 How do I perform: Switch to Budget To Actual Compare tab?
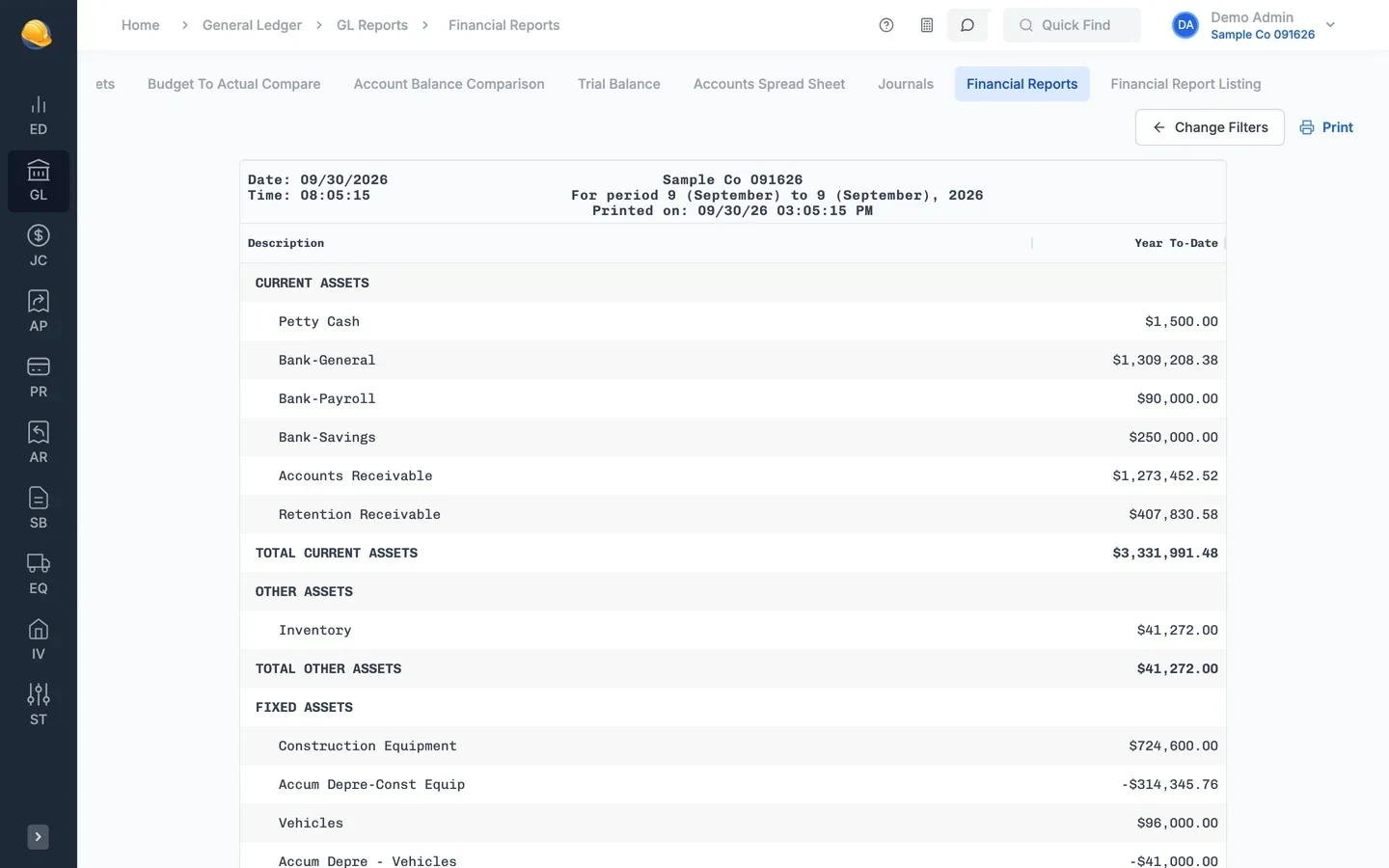click(x=234, y=84)
